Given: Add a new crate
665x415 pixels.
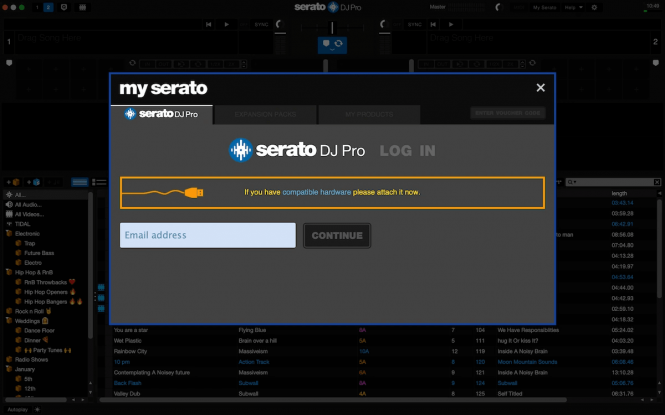Looking at the screenshot, I should point(13,182).
